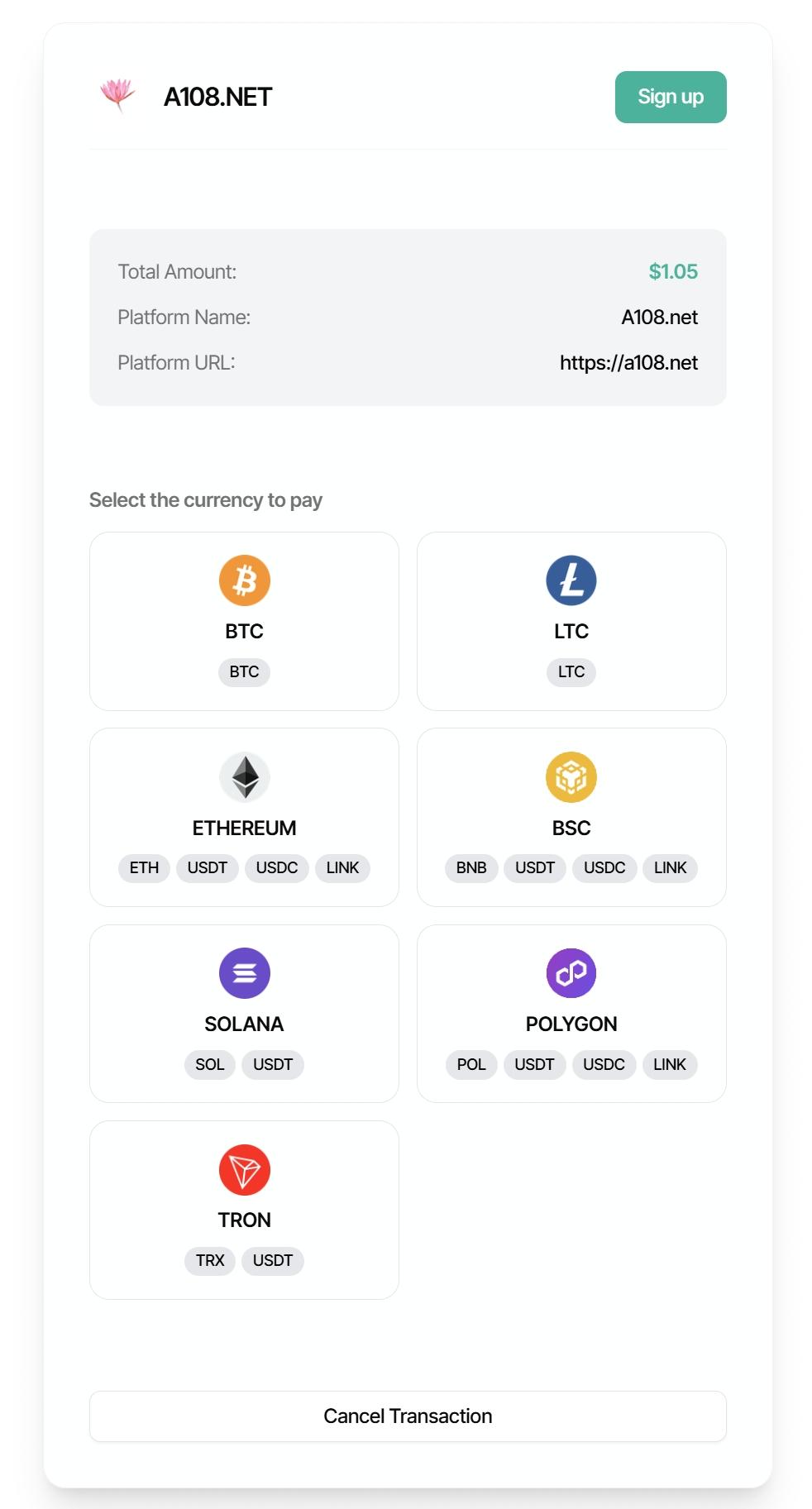
Task: Choose the yellow BSC network icon
Action: pyautogui.click(x=571, y=777)
